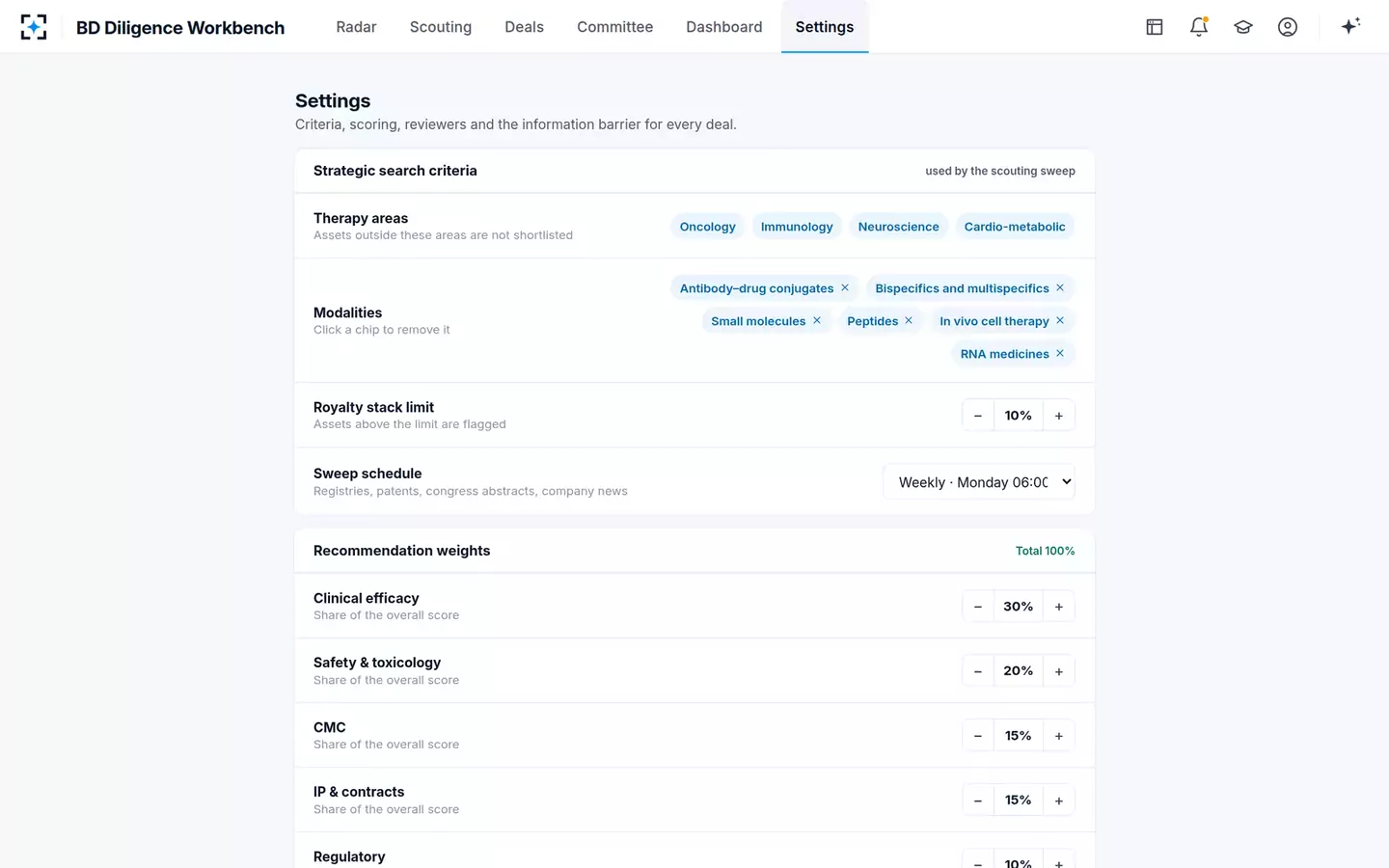Open the Deals tab
1389x868 pixels.
525,27
